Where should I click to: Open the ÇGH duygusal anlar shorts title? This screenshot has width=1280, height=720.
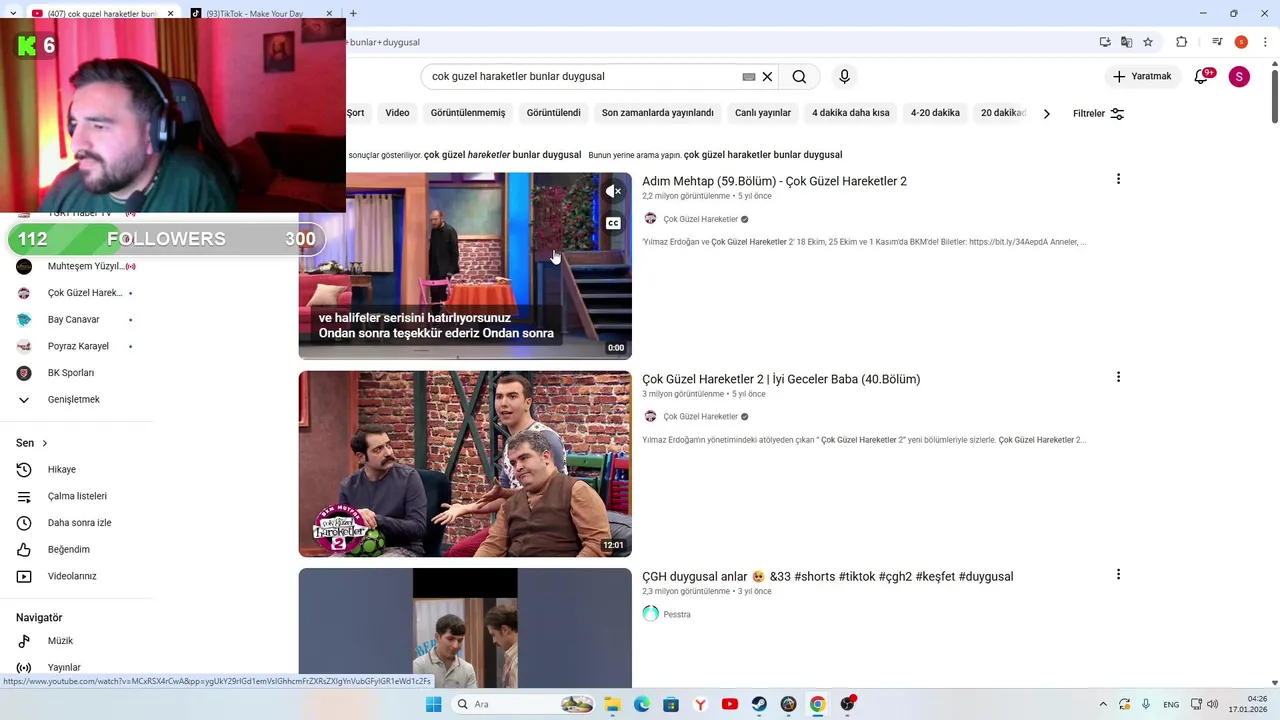click(827, 576)
